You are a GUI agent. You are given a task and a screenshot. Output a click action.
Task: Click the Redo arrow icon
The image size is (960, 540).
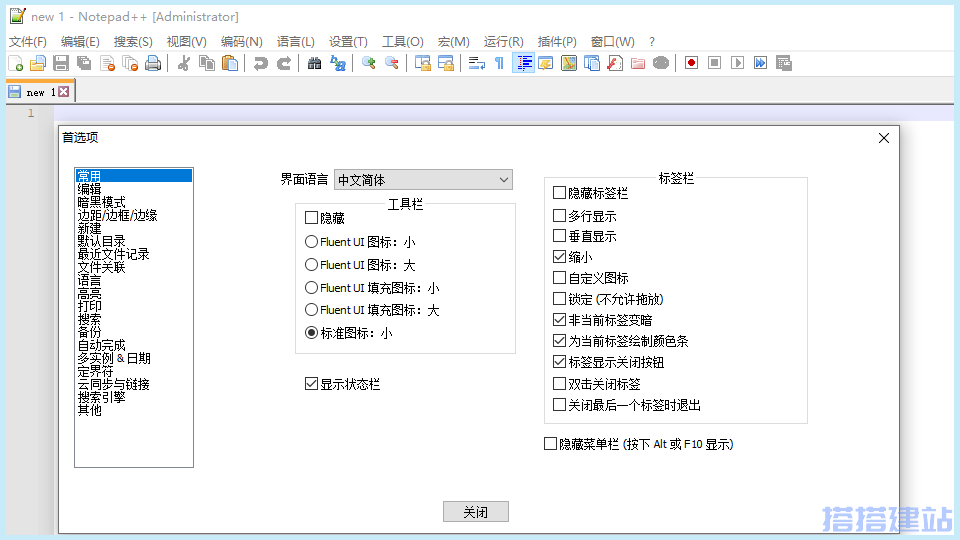pos(284,63)
